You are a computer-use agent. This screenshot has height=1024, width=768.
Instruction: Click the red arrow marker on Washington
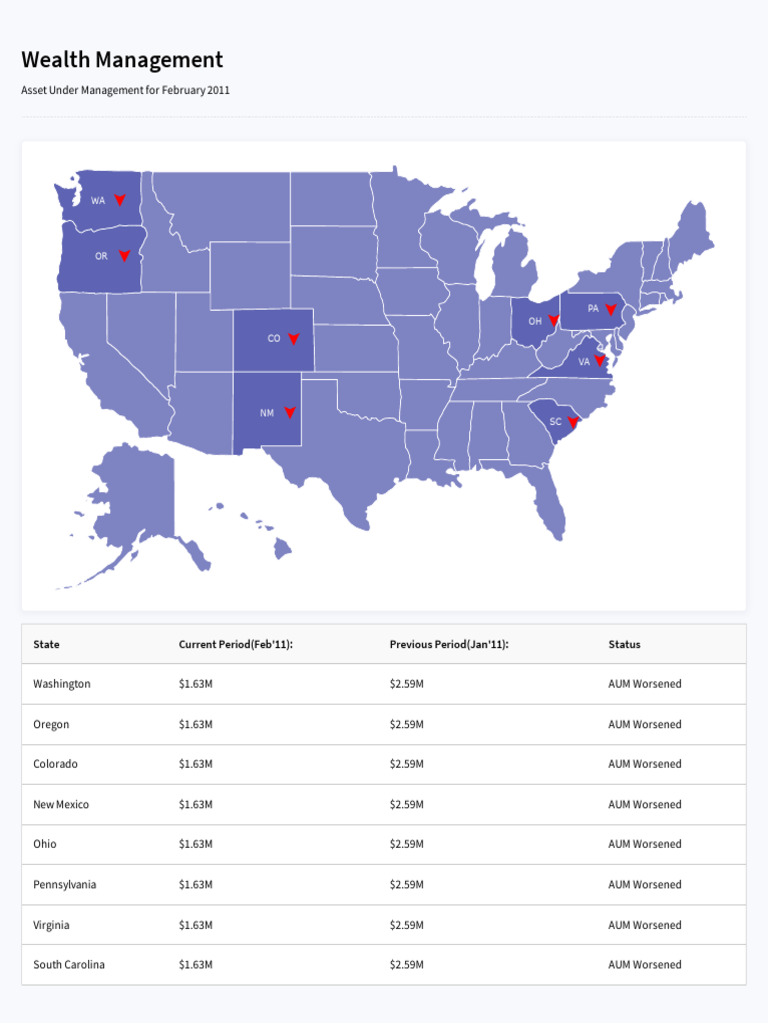click(x=120, y=200)
